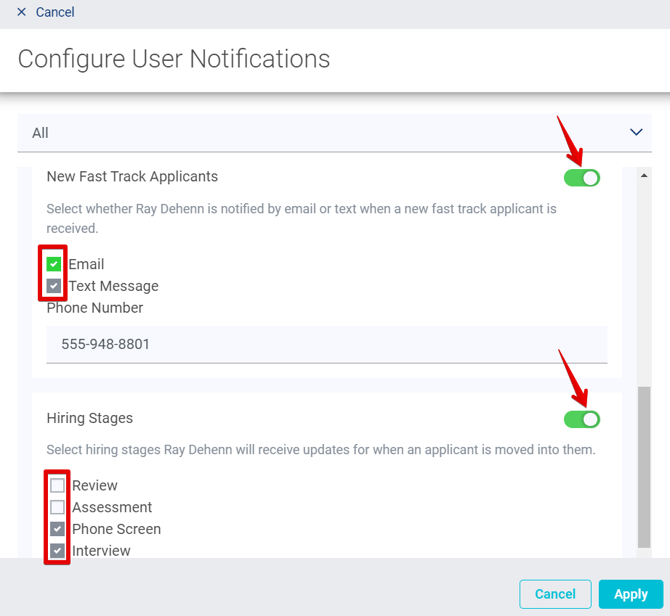
Task: Check the Review hiring stage box
Action: click(57, 486)
